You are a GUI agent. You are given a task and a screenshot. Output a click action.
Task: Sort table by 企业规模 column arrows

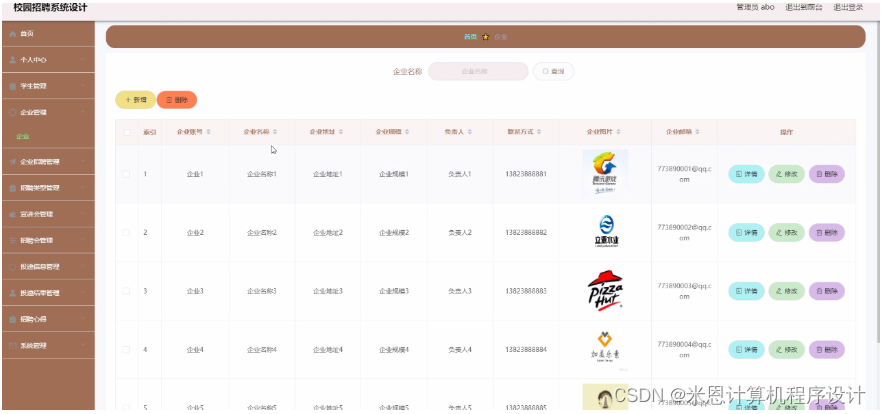[x=407, y=132]
